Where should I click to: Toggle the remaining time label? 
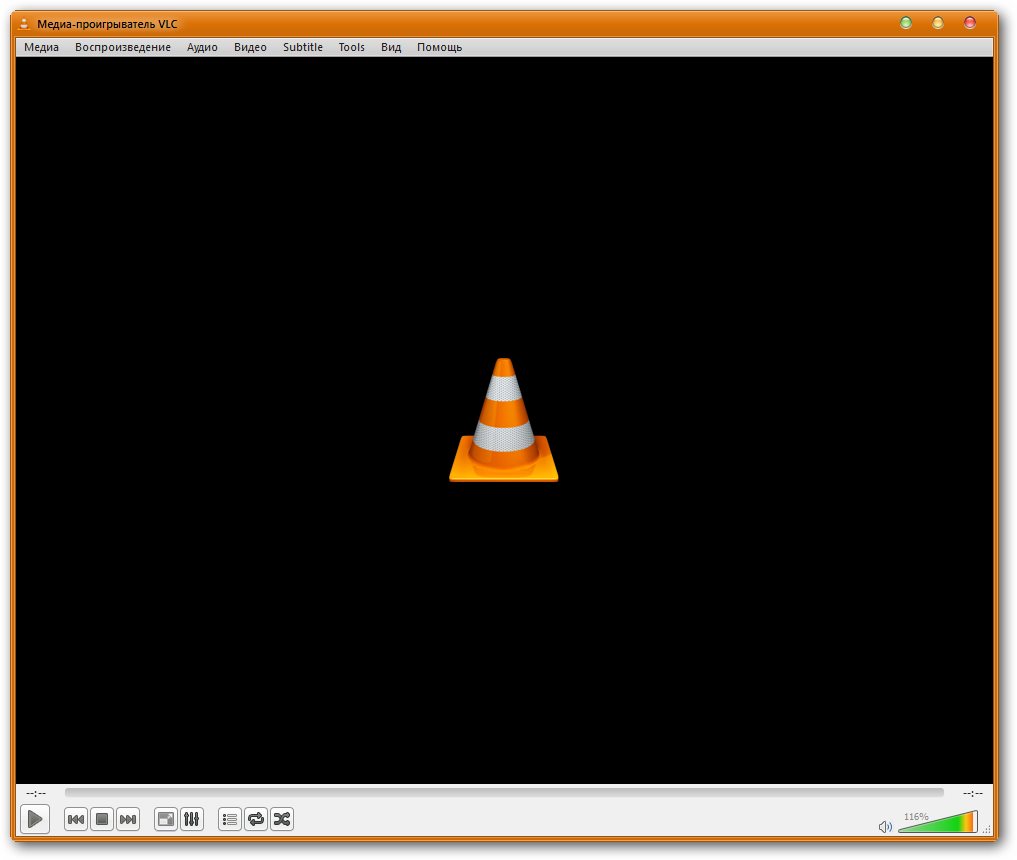coord(973,793)
